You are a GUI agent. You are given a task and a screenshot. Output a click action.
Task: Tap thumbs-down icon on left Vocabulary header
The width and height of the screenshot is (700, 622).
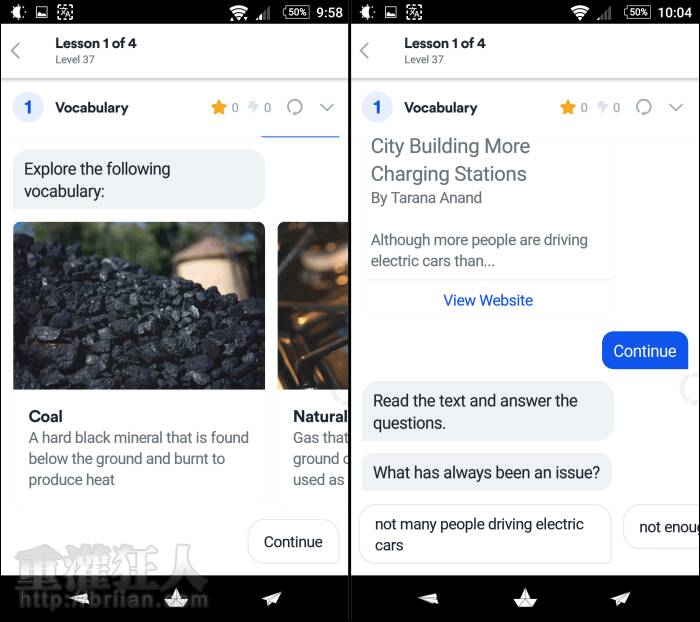pyautogui.click(x=254, y=107)
